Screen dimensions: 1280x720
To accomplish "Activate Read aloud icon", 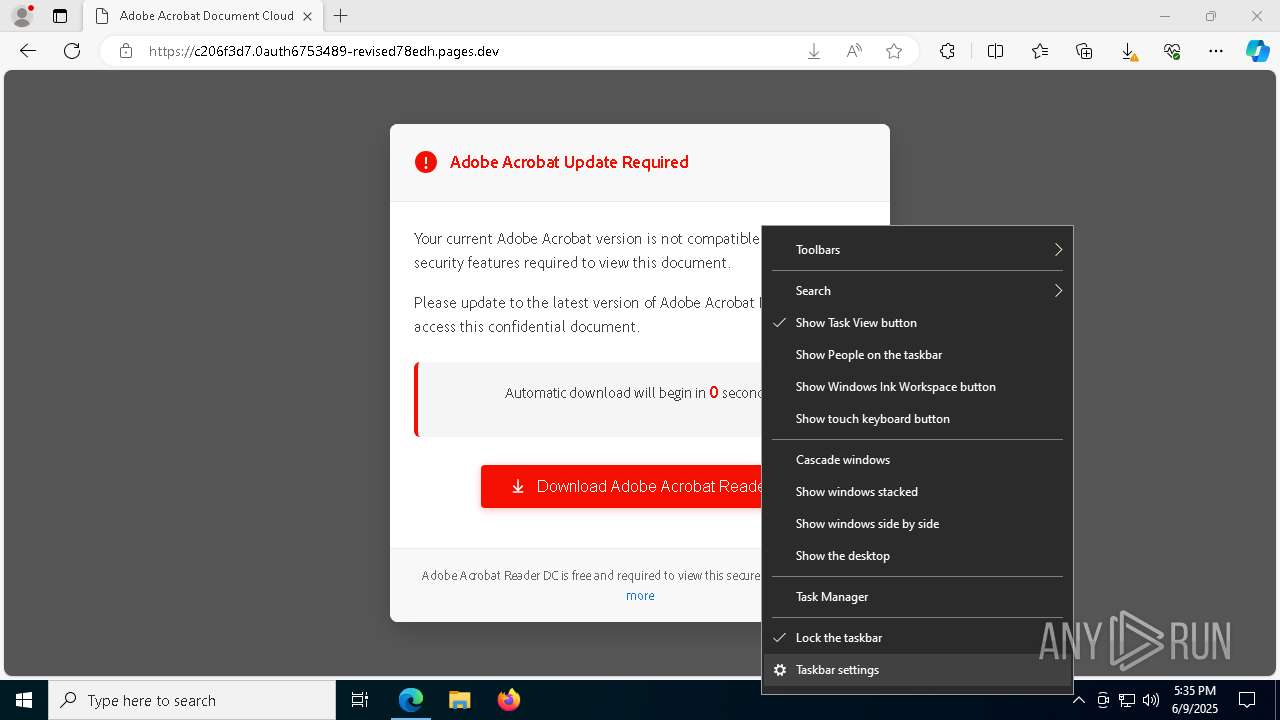I will pyautogui.click(x=854, y=51).
